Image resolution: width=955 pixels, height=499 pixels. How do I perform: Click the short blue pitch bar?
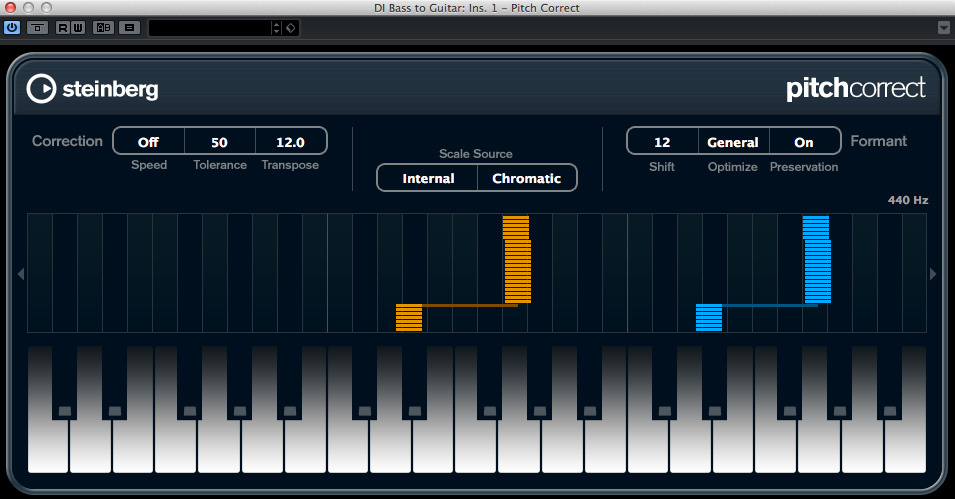(x=709, y=317)
